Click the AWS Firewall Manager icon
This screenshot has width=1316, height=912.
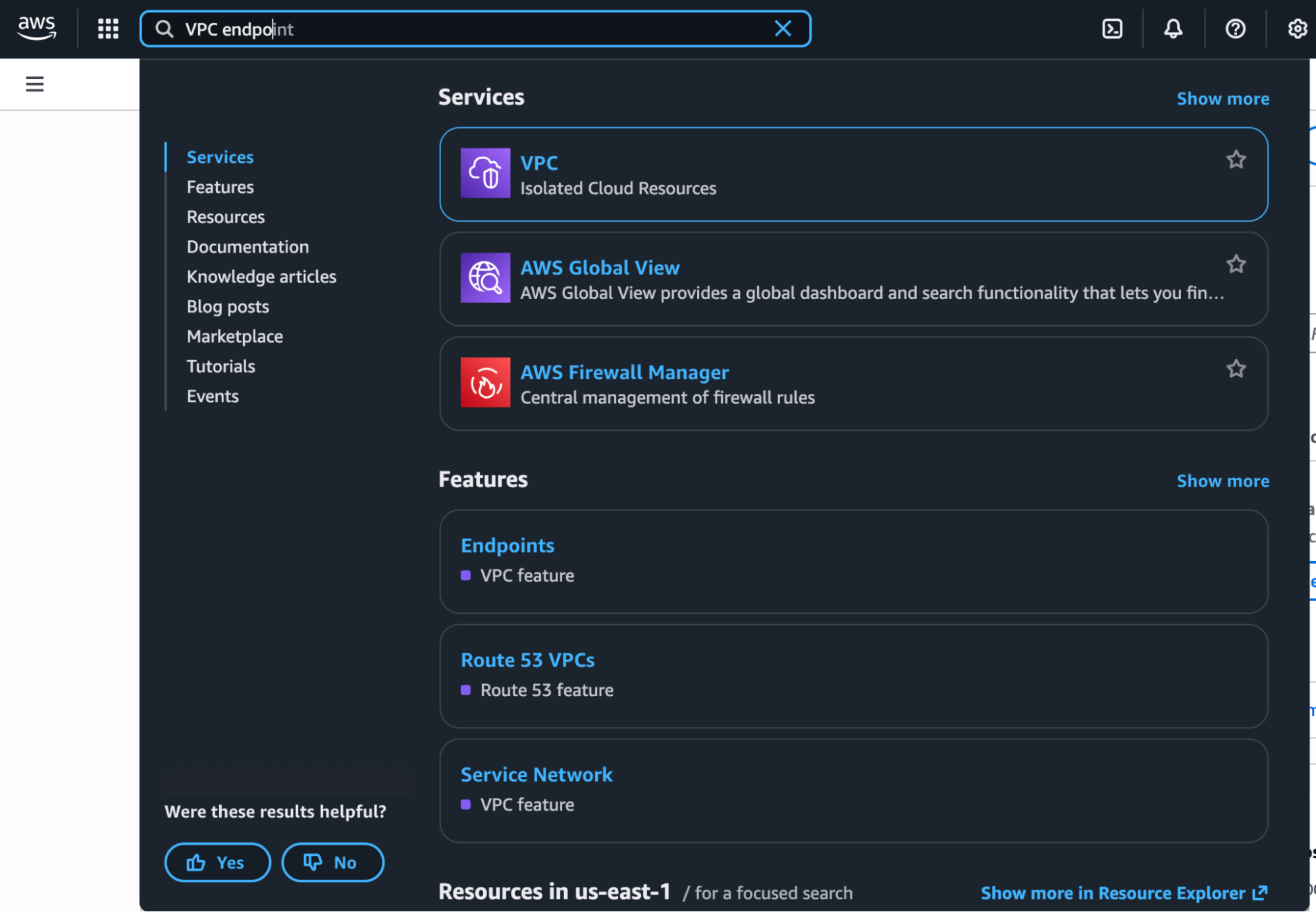[485, 383]
